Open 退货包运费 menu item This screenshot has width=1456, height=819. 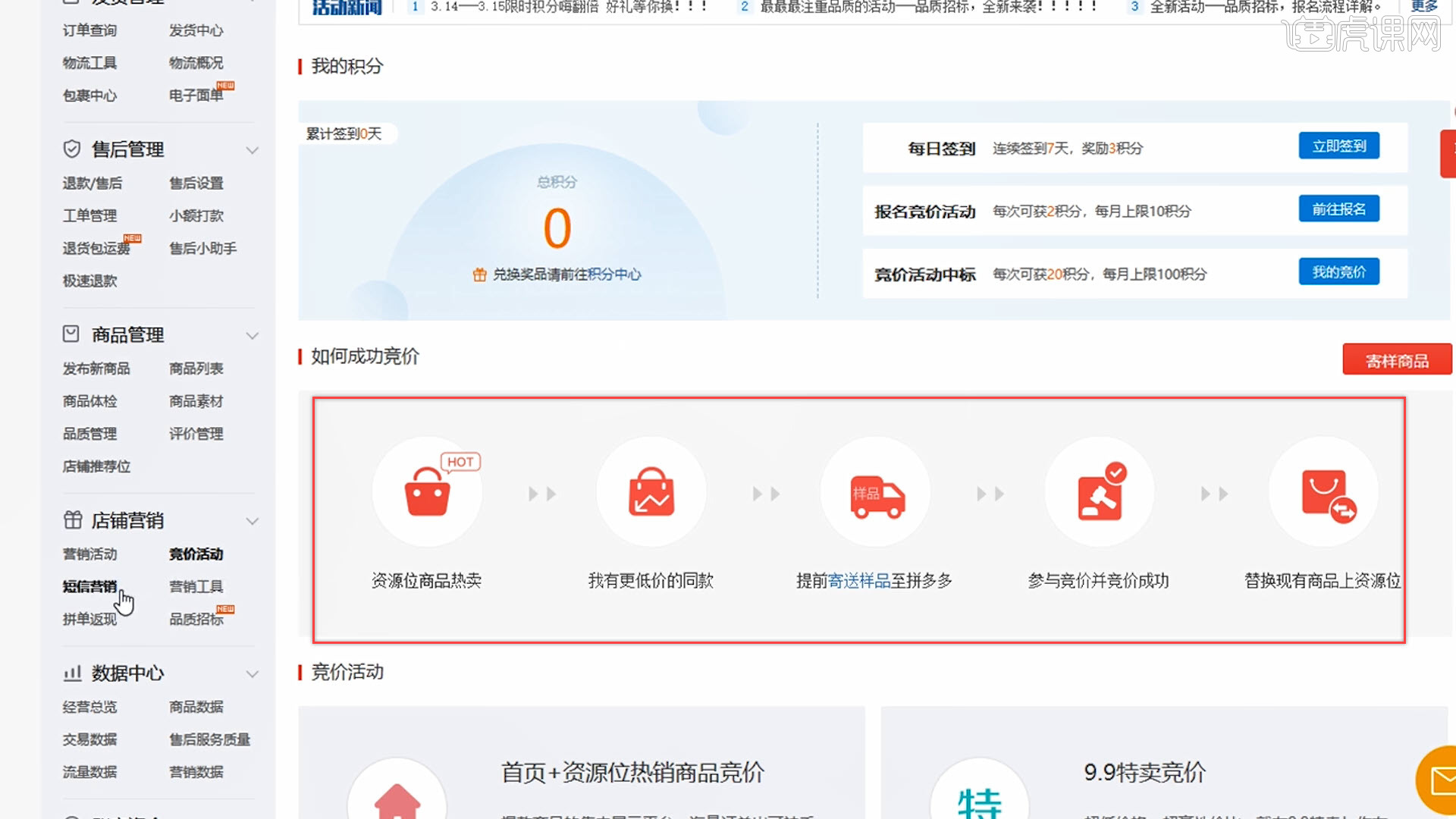(96, 249)
